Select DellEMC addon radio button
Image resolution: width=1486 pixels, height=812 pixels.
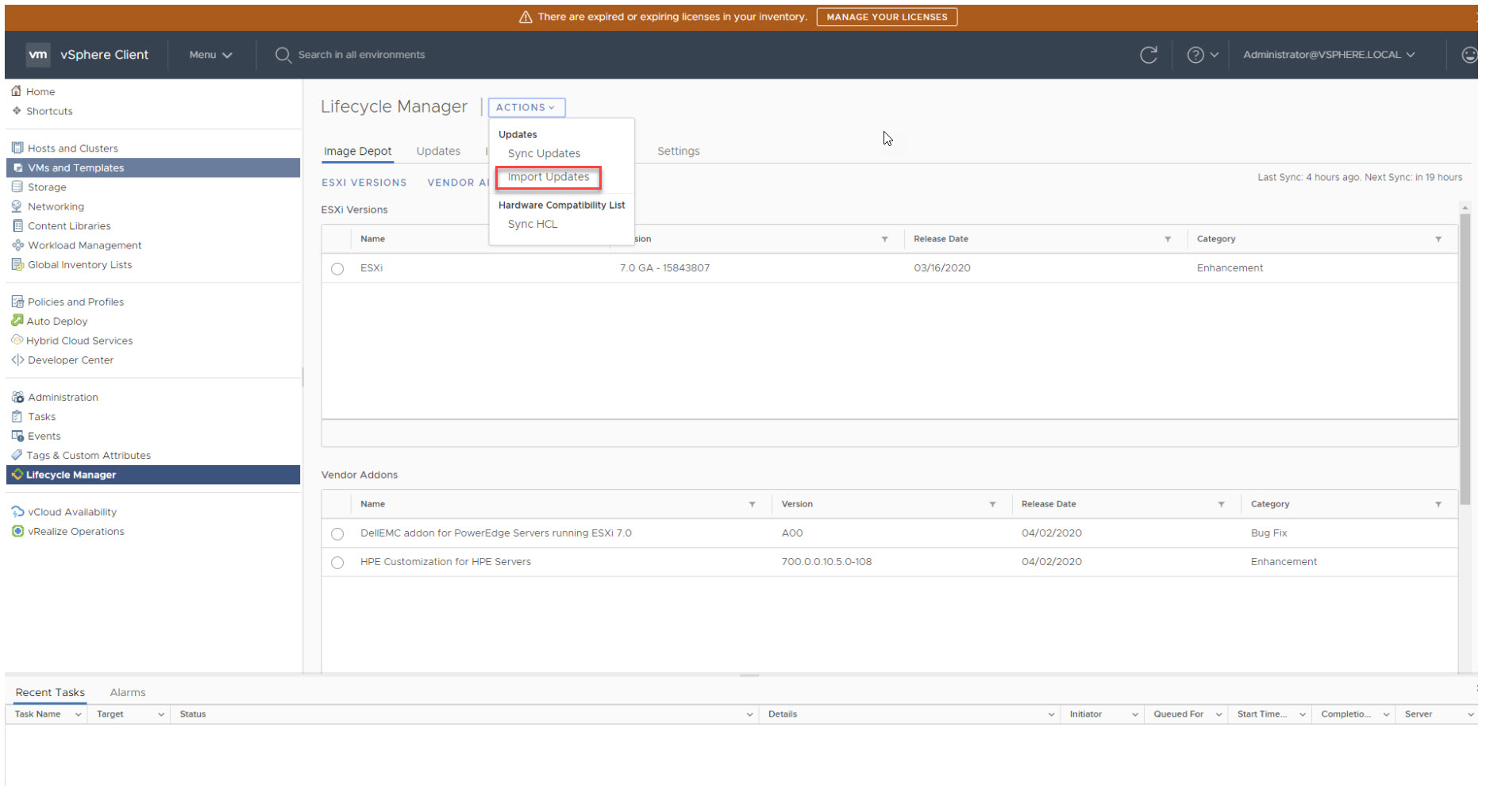tap(337, 534)
